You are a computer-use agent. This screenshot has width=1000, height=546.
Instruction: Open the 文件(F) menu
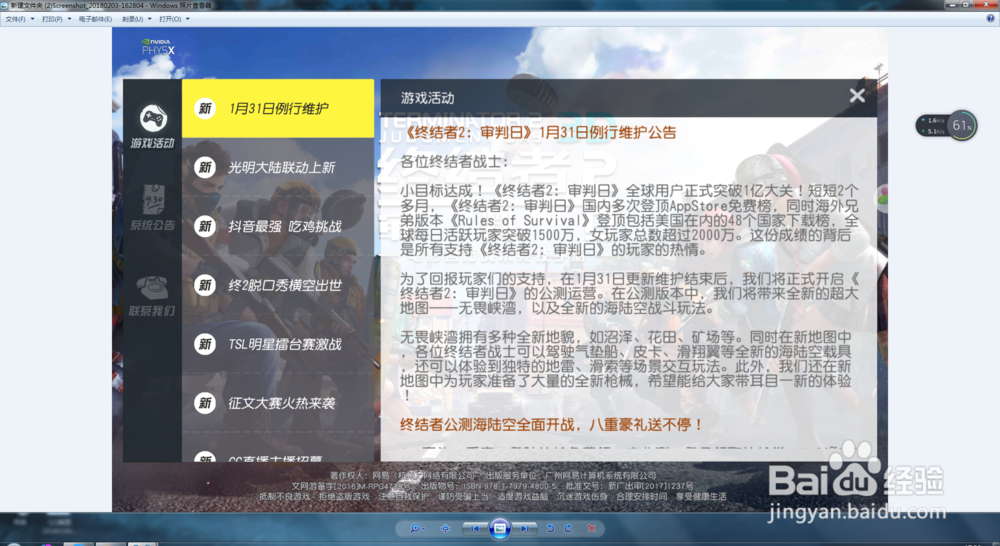point(19,19)
